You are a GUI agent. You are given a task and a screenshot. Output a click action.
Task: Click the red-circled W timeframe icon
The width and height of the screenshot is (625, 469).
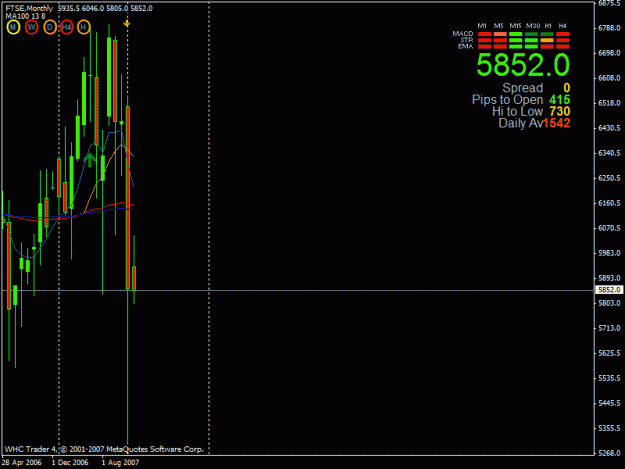[31, 27]
